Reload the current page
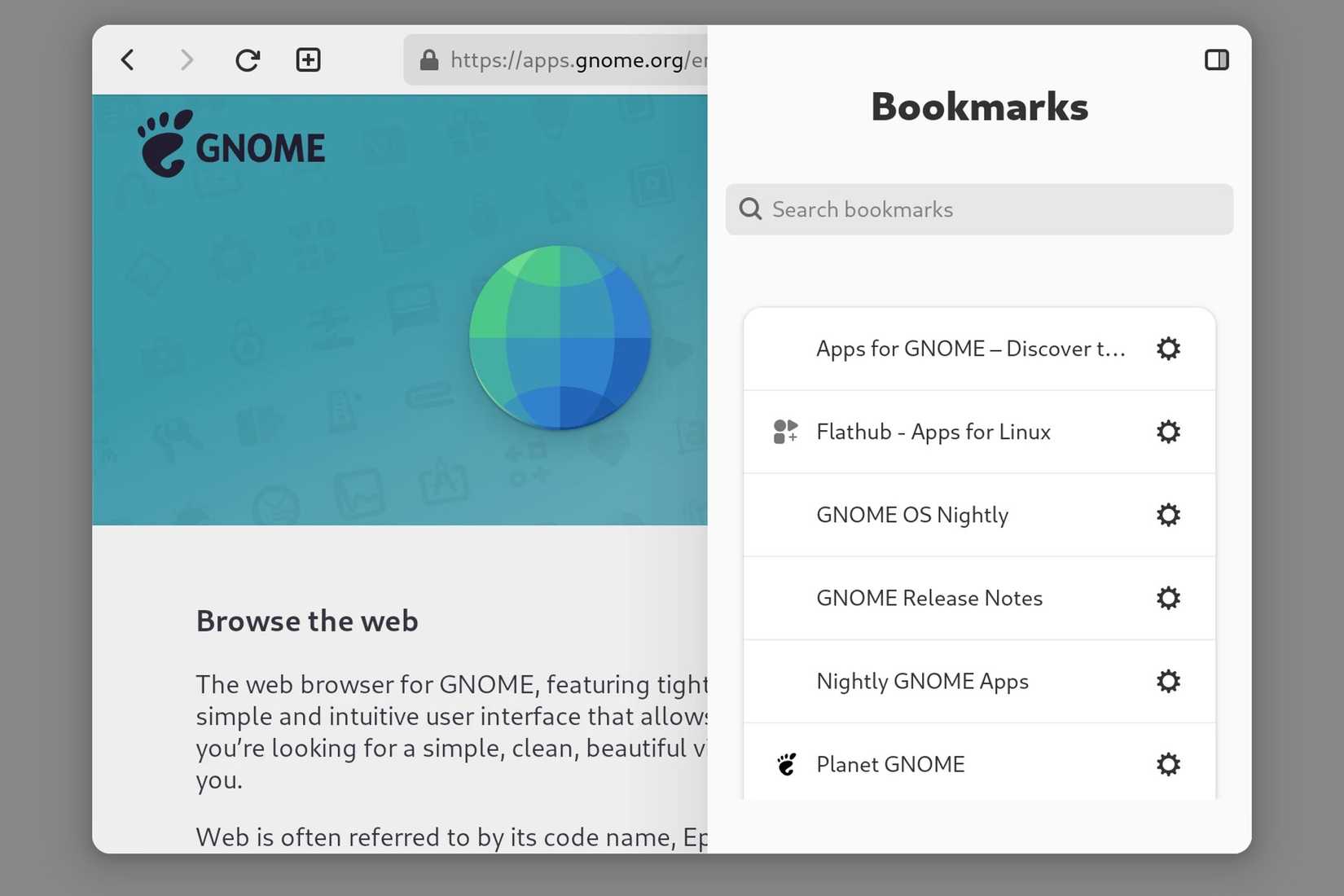Screen dimensions: 1344x896 [248, 59]
